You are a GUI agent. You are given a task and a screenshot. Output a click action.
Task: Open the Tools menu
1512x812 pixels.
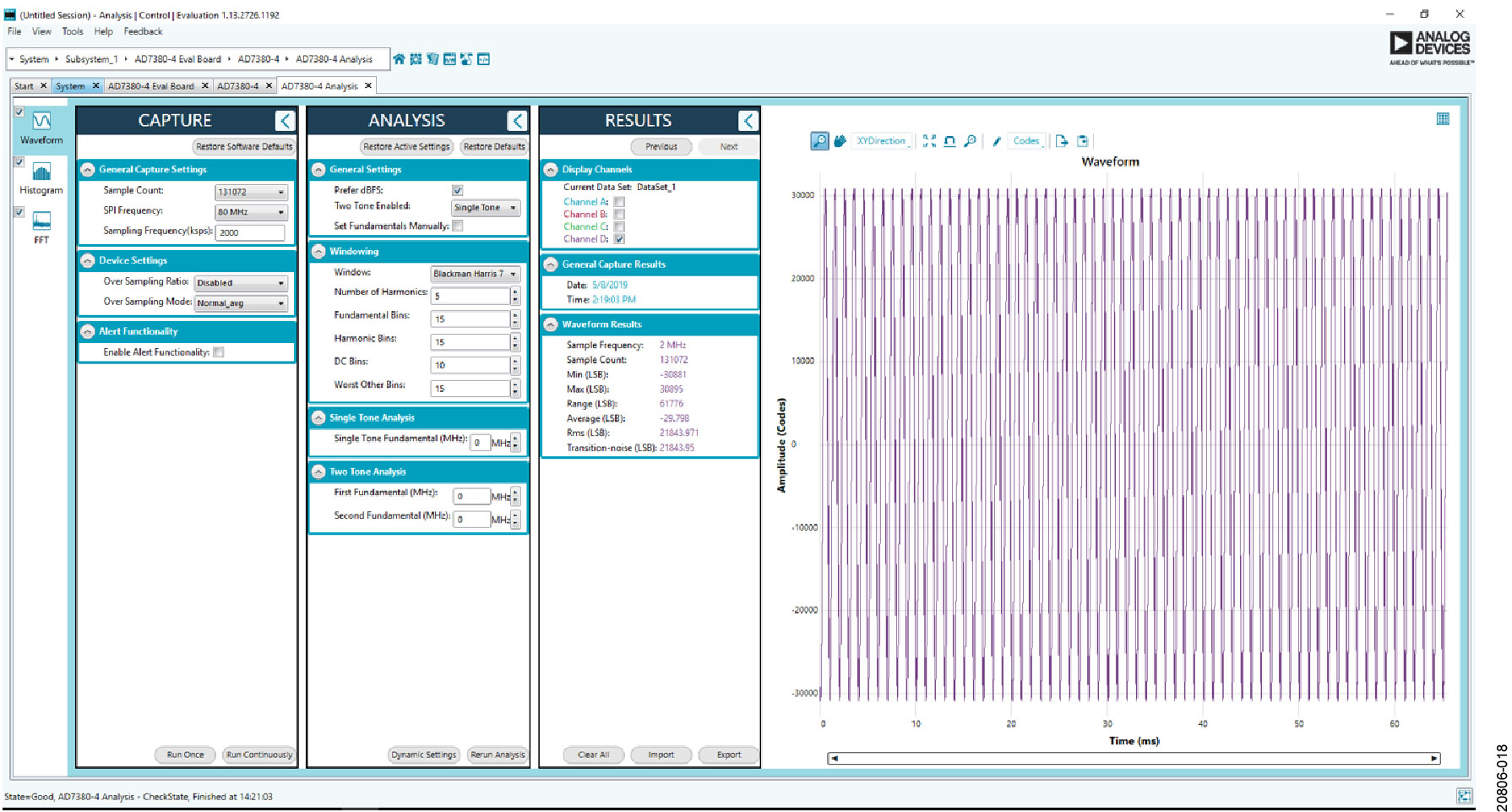pyautogui.click(x=73, y=31)
